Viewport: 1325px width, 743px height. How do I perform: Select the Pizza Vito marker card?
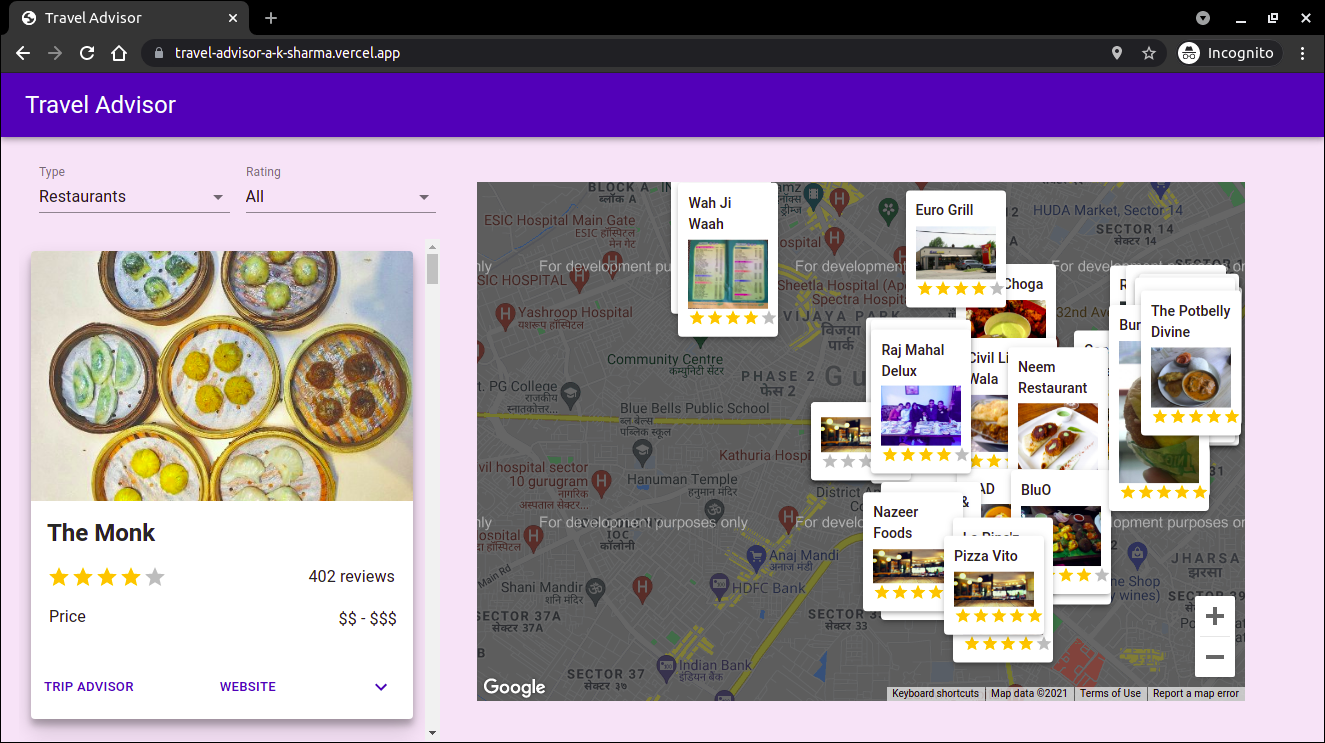[x=994, y=585]
